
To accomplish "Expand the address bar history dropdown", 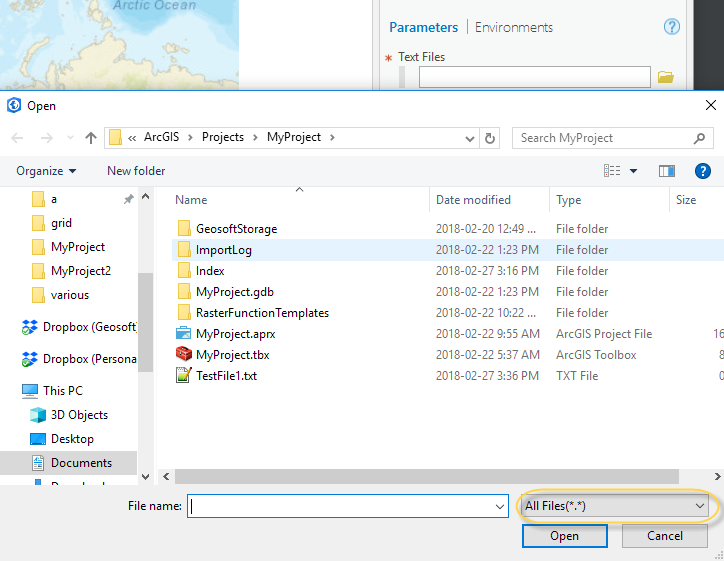I will 470,138.
